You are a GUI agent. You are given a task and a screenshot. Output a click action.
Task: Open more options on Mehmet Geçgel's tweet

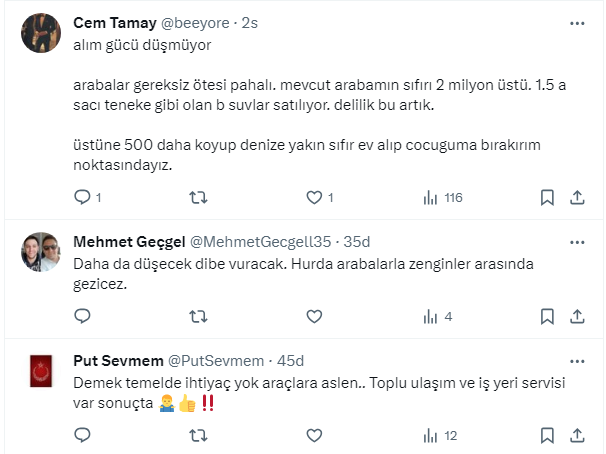pyautogui.click(x=578, y=241)
